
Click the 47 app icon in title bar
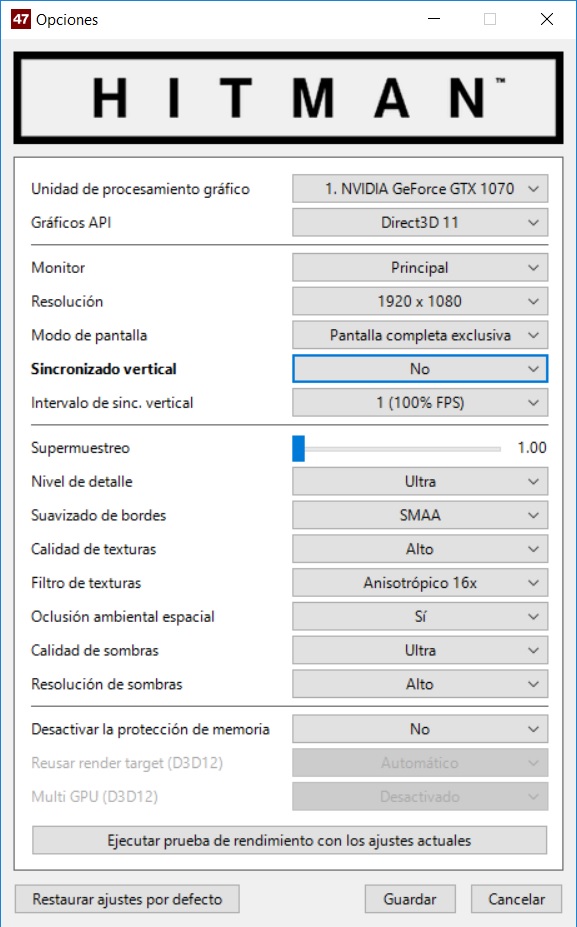pos(21,19)
